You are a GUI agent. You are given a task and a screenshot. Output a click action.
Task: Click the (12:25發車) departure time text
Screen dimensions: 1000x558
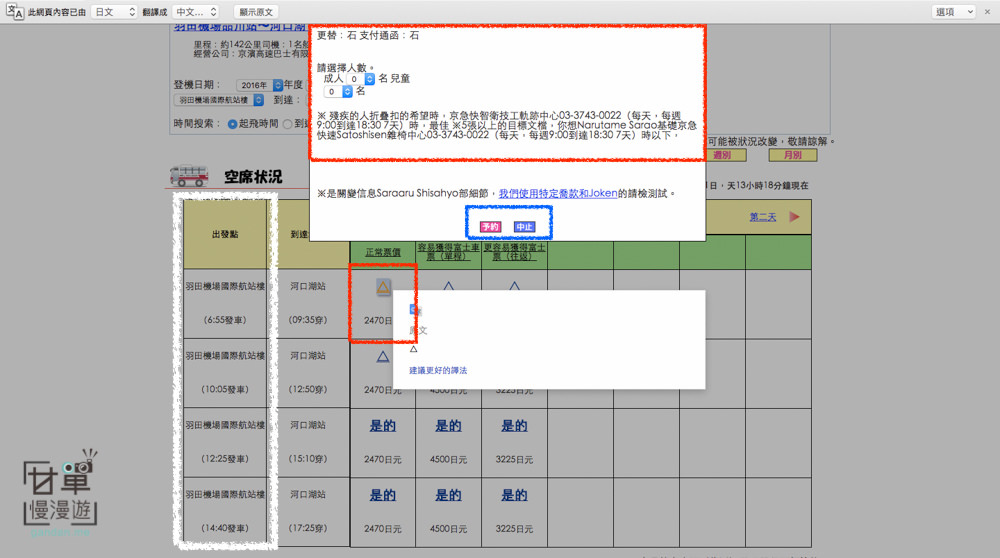tap(225, 459)
